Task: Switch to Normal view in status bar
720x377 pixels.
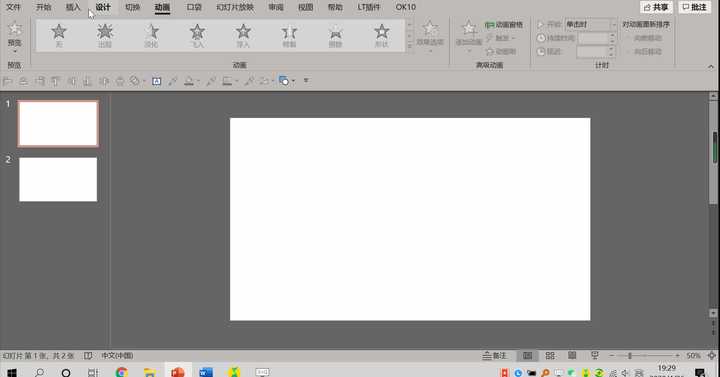Action: [528, 356]
